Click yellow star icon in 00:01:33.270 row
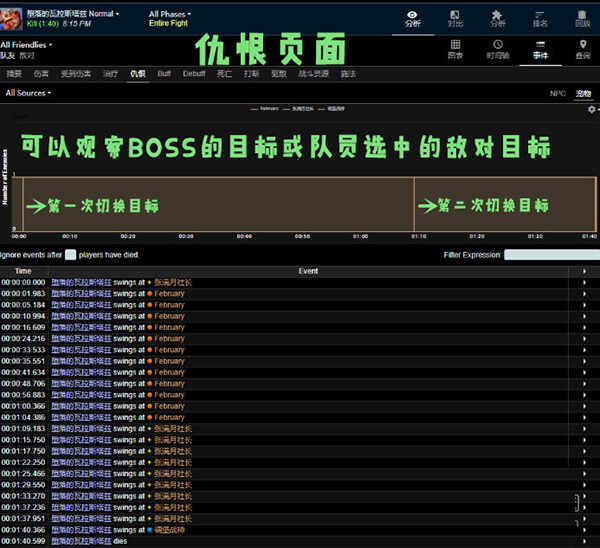 pyautogui.click(x=150, y=496)
